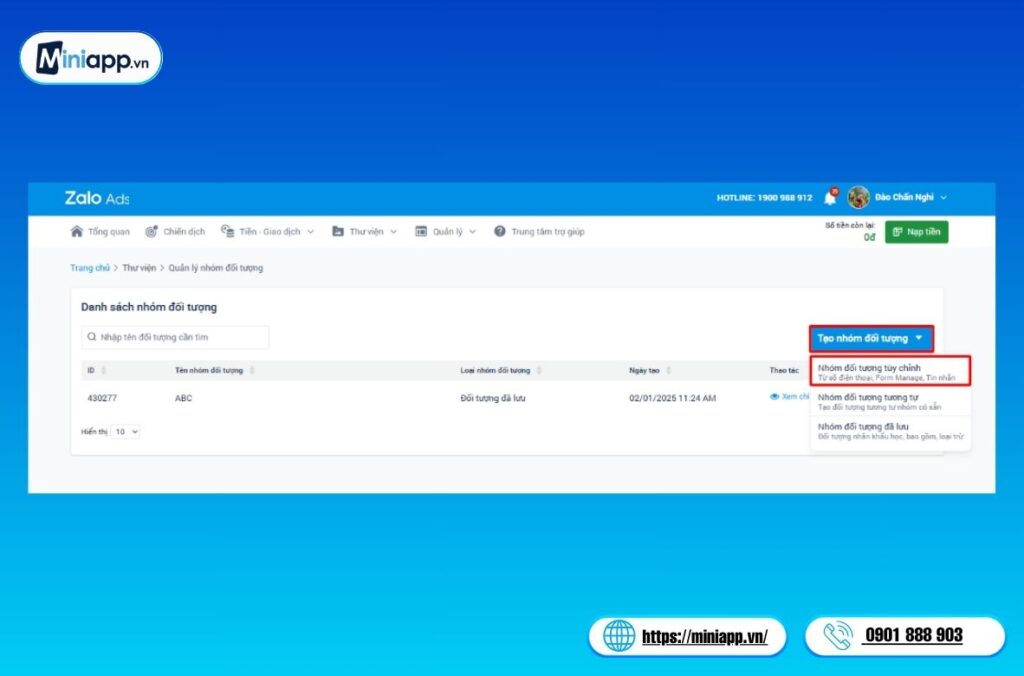
Task: Select Nhóm đối tượng tùy chỉnh option
Action: tap(890, 372)
